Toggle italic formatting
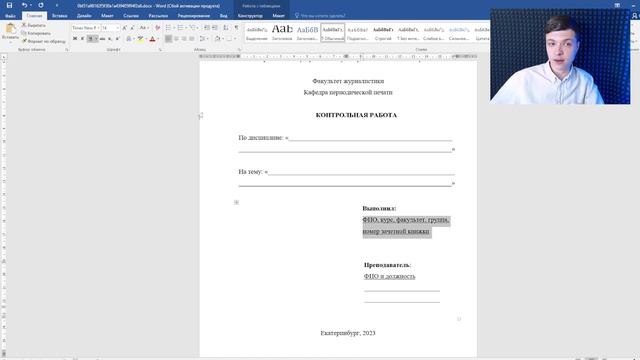 (x=82, y=39)
